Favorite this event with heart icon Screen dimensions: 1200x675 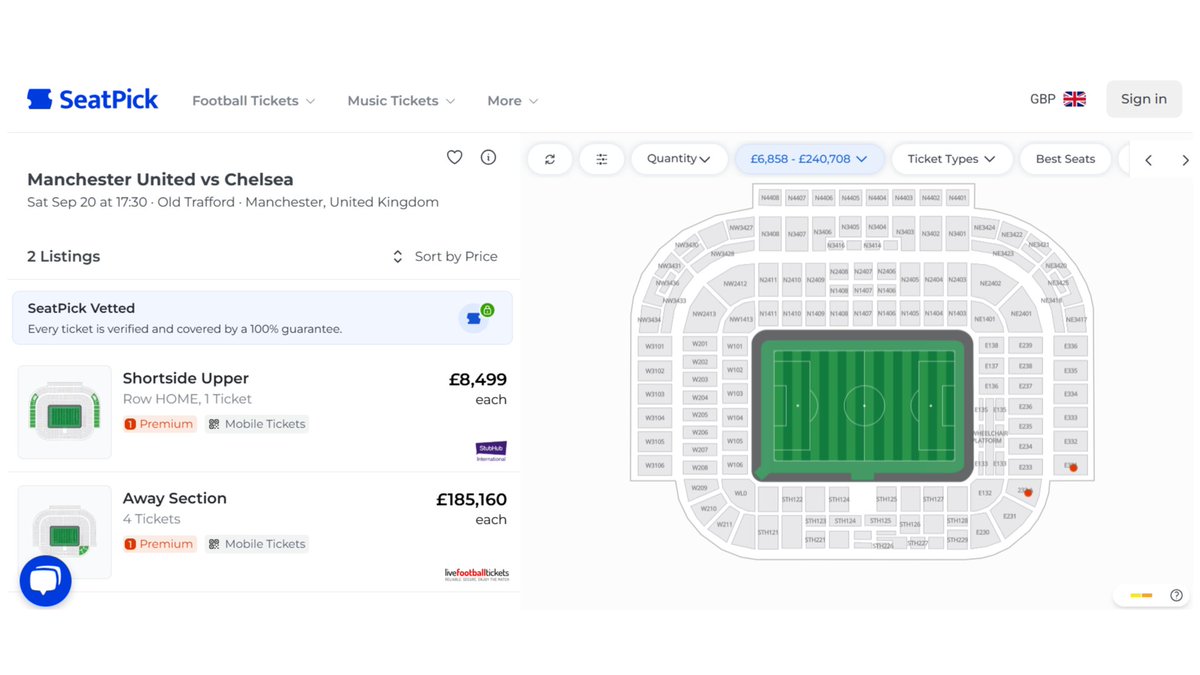tap(454, 157)
